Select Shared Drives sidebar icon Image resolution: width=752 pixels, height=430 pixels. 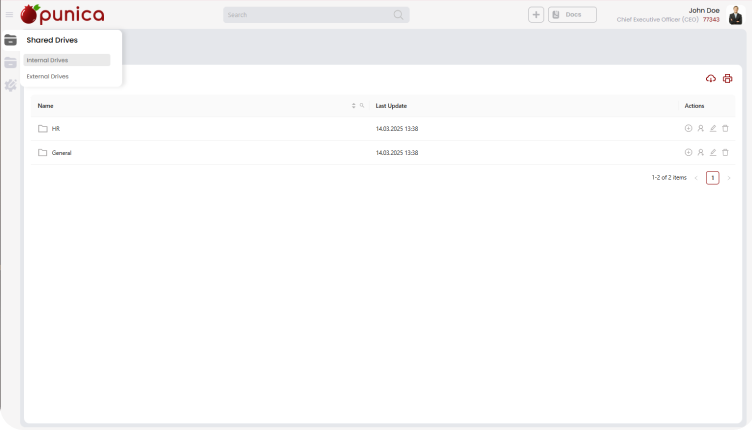click(x=11, y=40)
